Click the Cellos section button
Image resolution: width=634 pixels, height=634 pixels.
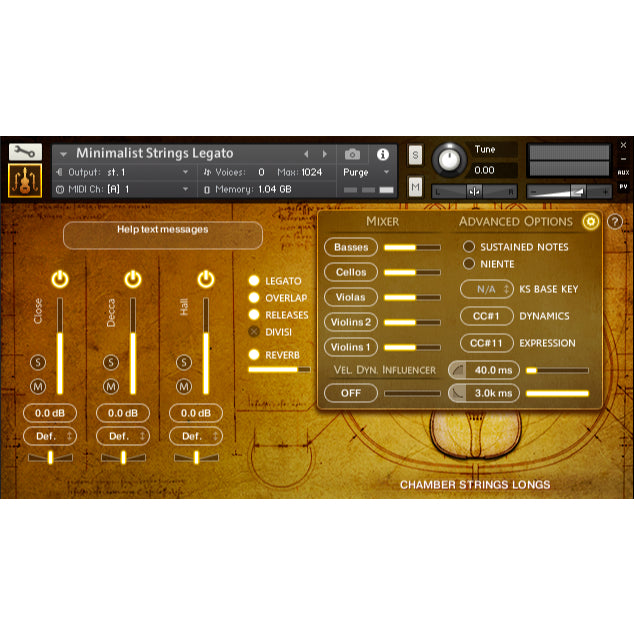[x=351, y=272]
